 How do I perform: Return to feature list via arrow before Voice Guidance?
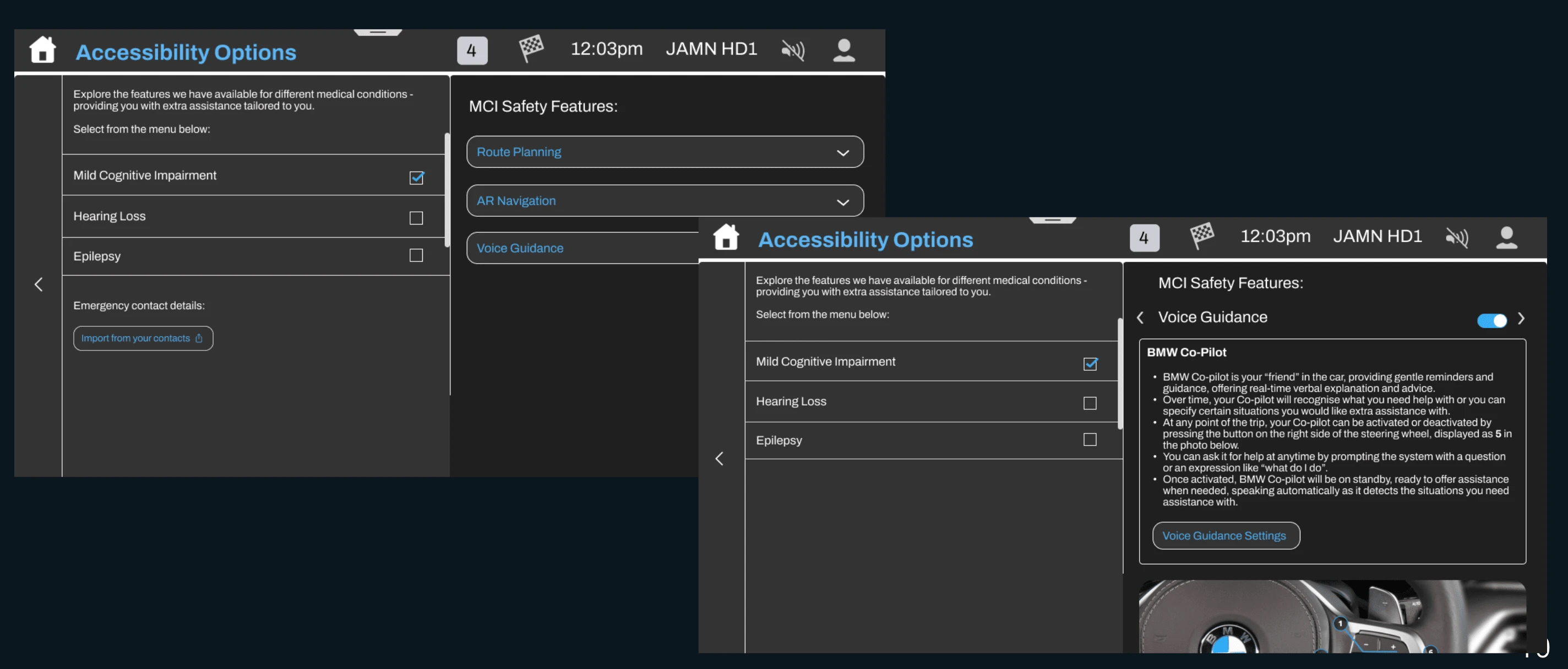click(x=1140, y=317)
